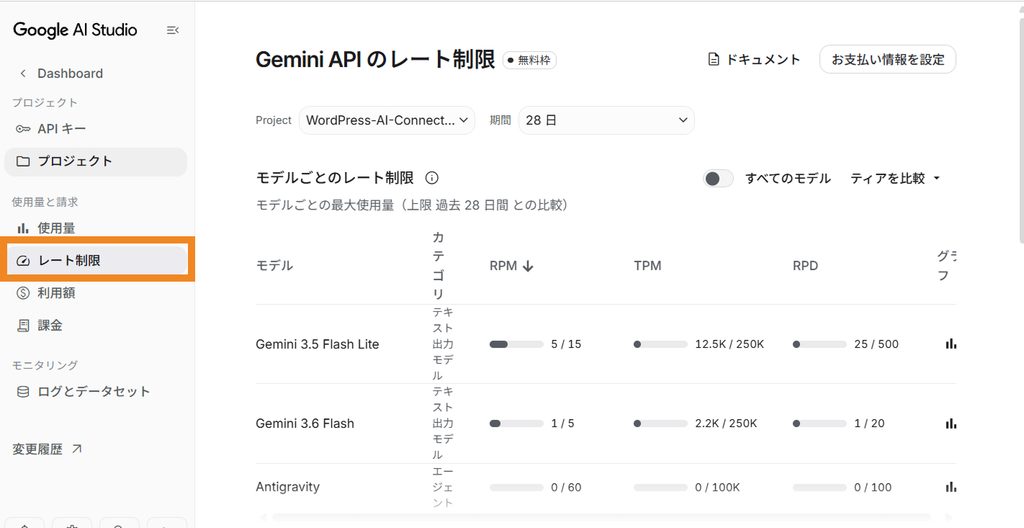Click the Gemini 3.6 Flash model name
This screenshot has width=1024, height=528.
click(305, 423)
